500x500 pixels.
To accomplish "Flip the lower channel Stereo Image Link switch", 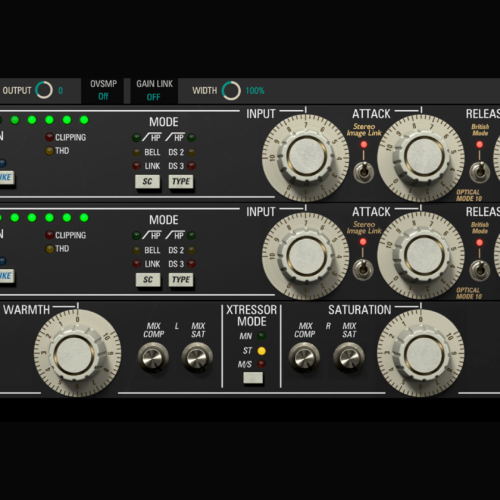I will (x=363, y=269).
